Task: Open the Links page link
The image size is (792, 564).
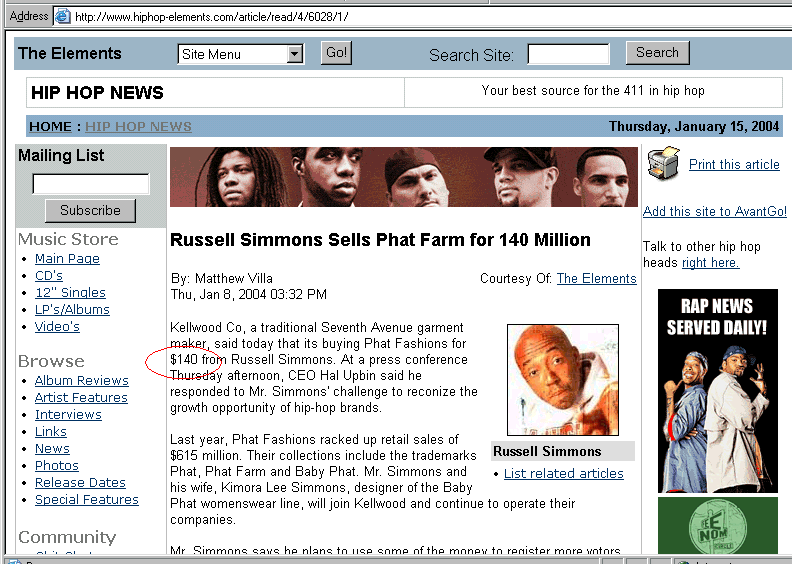Action: pyautogui.click(x=51, y=432)
